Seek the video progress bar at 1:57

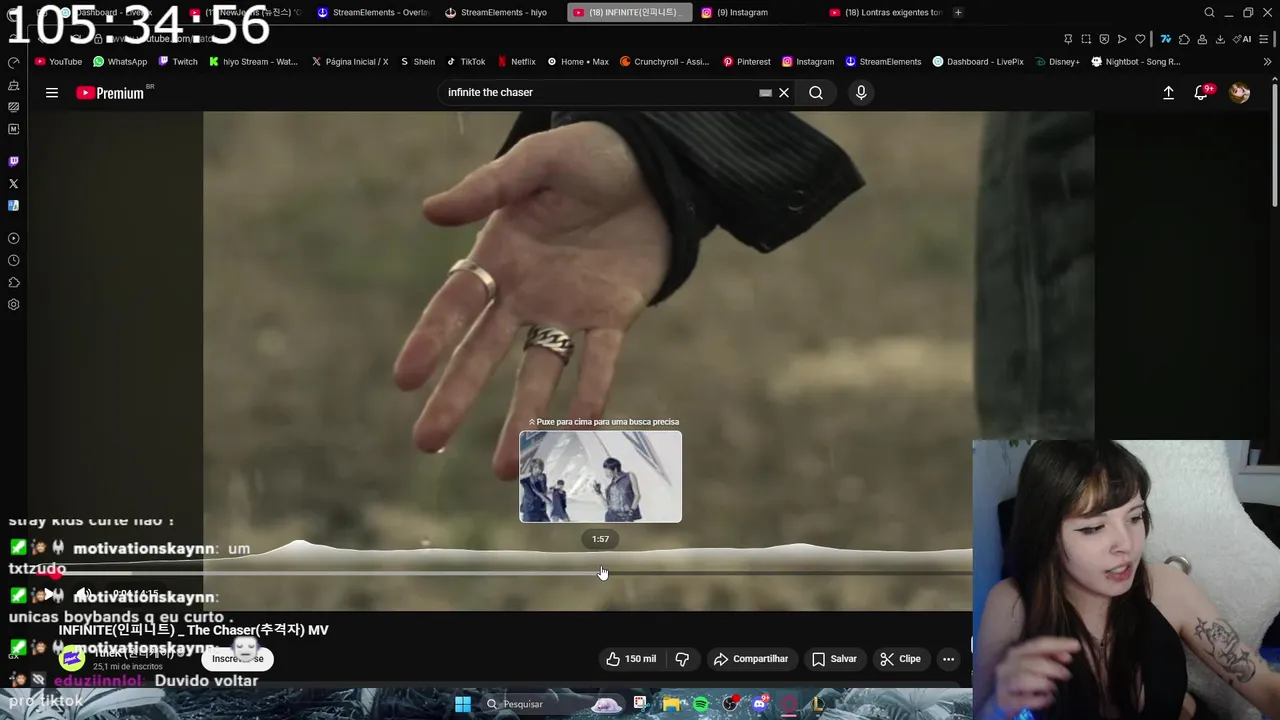[600, 573]
